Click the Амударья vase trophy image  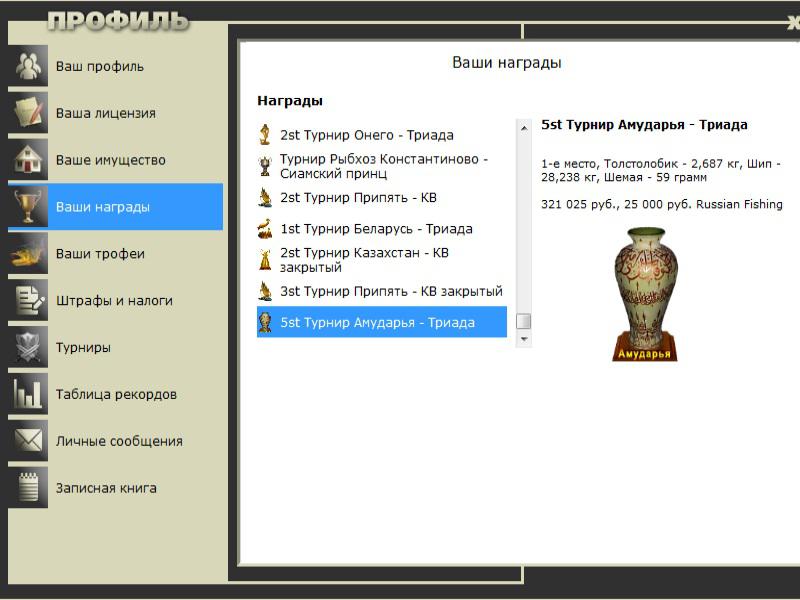(645, 294)
